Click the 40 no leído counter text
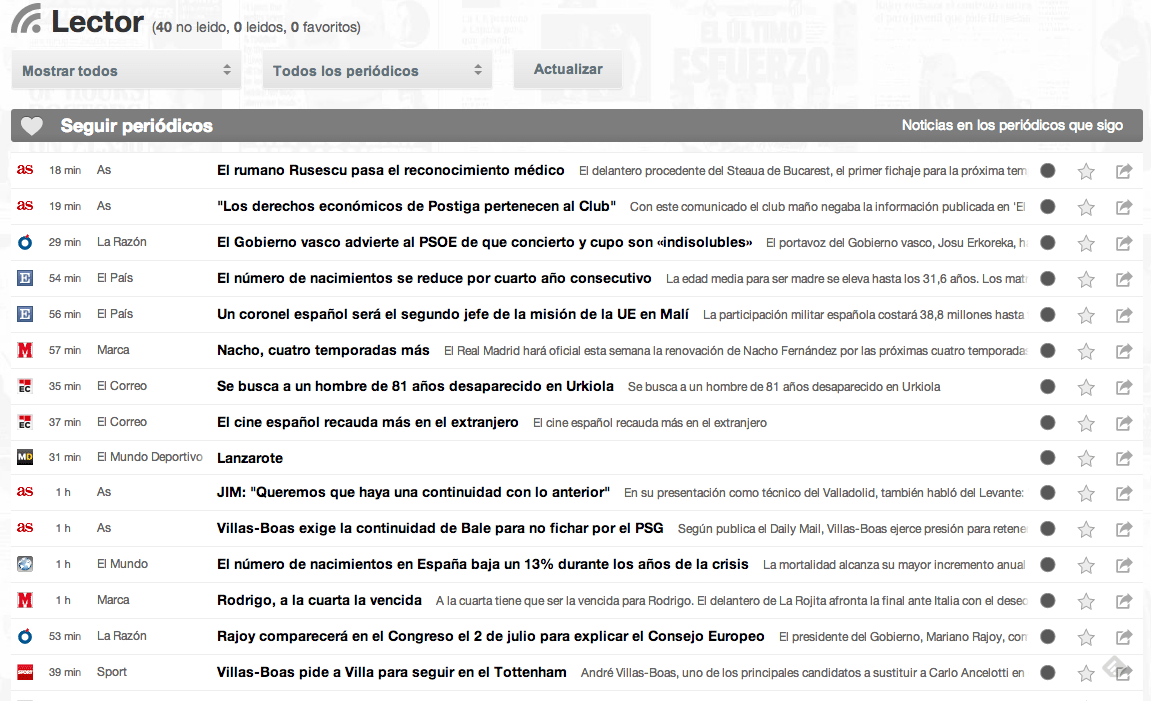The image size is (1151, 701). pyautogui.click(x=190, y=27)
